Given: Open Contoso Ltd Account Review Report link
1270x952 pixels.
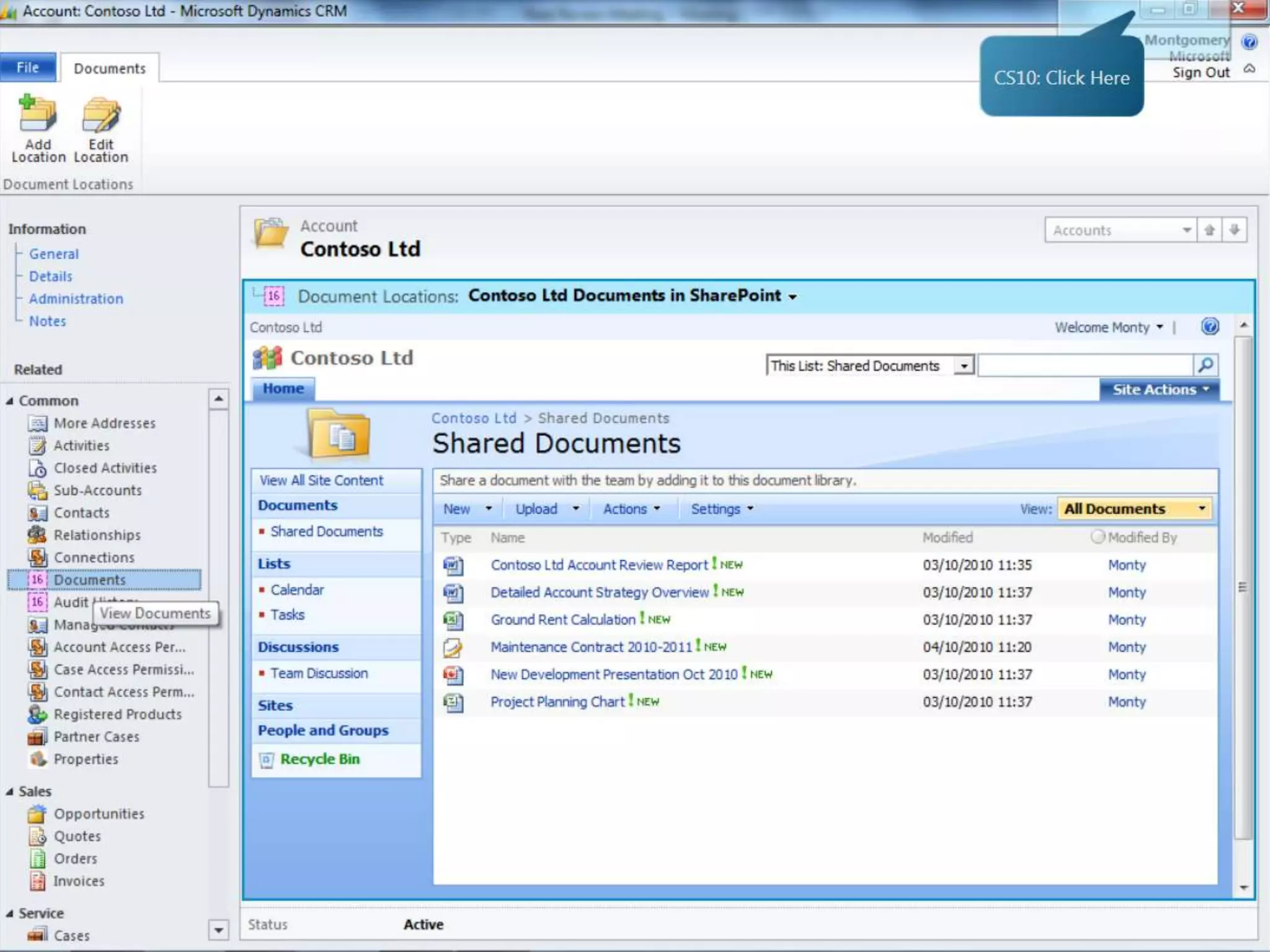Looking at the screenshot, I should pos(598,565).
